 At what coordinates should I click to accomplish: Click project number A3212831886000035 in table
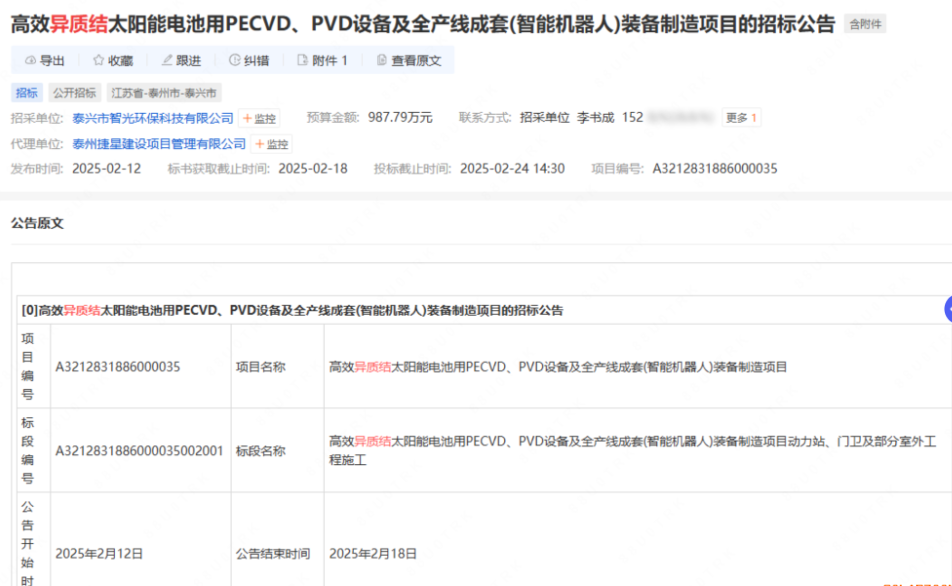(x=118, y=367)
